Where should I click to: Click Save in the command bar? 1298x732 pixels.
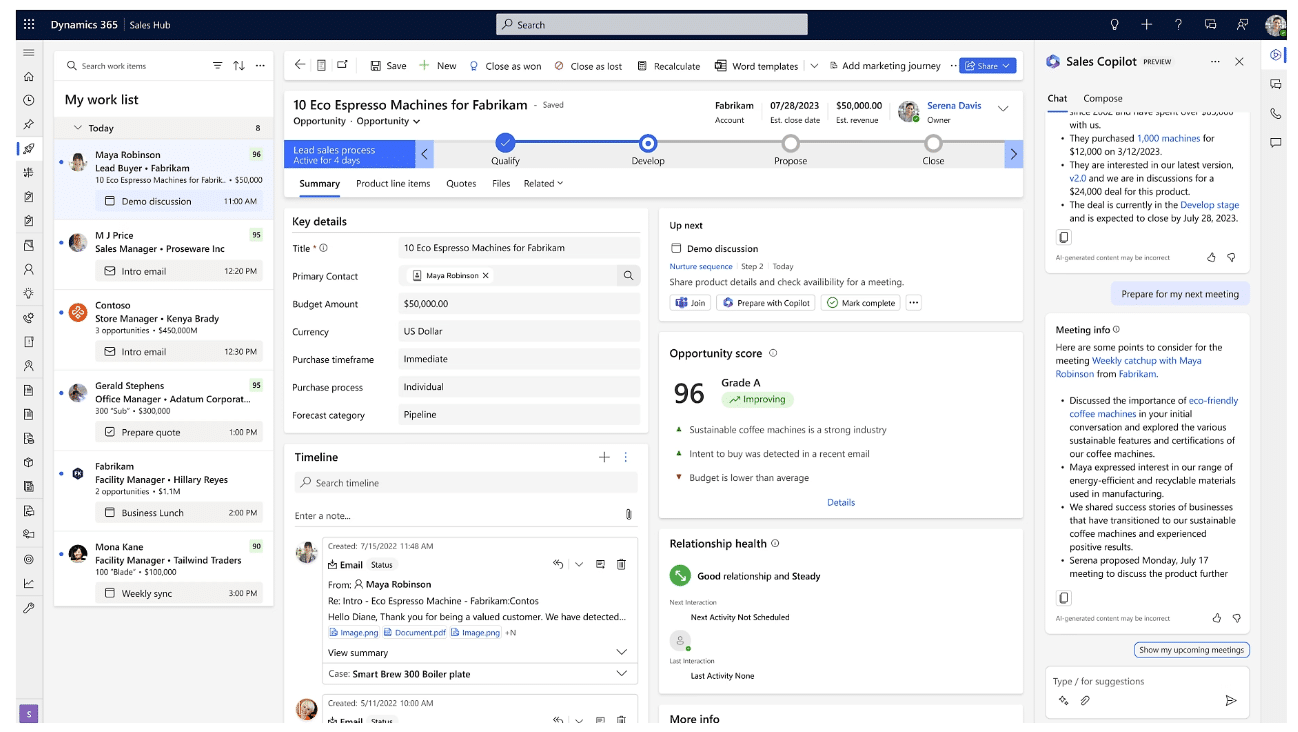[388, 65]
